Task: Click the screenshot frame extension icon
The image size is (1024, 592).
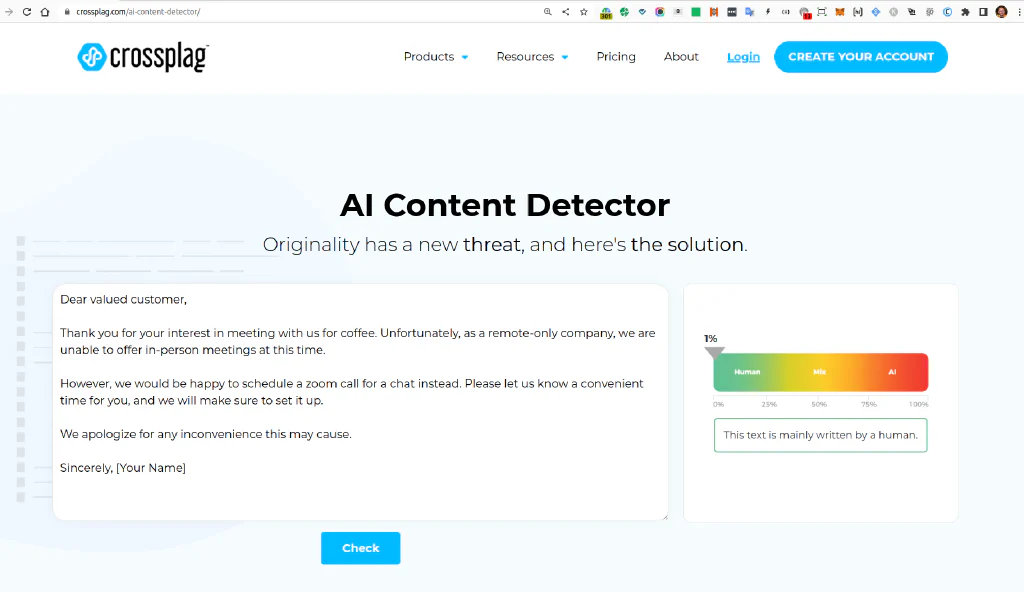Action: 822,12
